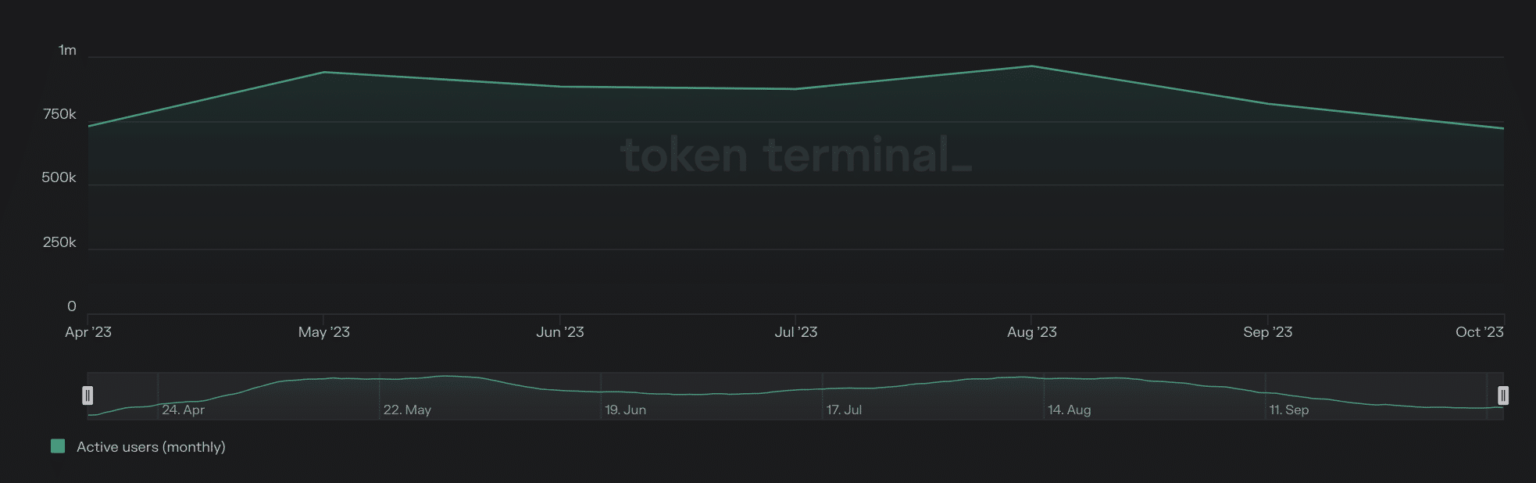Click the green Active users legend swatch
Image resolution: width=1536 pixels, height=483 pixels.
coord(58,447)
